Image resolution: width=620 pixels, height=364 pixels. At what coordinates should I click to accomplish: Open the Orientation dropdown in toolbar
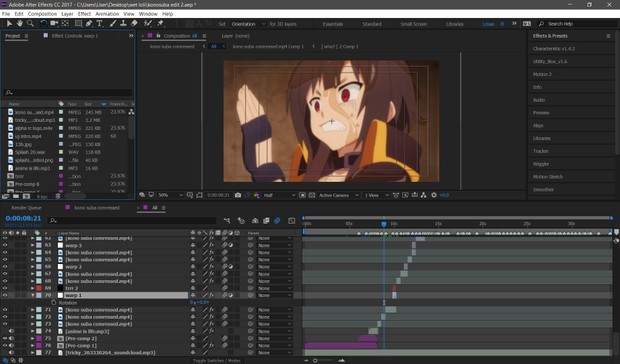click(248, 24)
